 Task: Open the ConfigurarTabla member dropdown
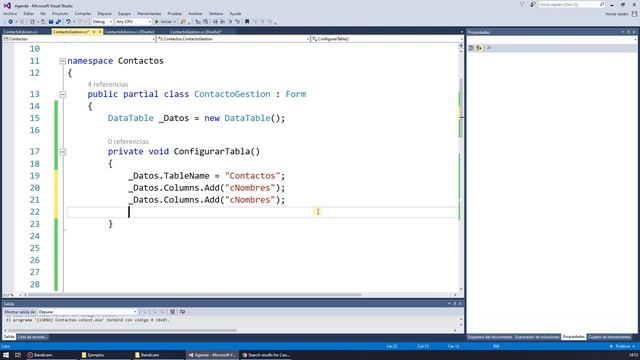pyautogui.click(x=387, y=39)
